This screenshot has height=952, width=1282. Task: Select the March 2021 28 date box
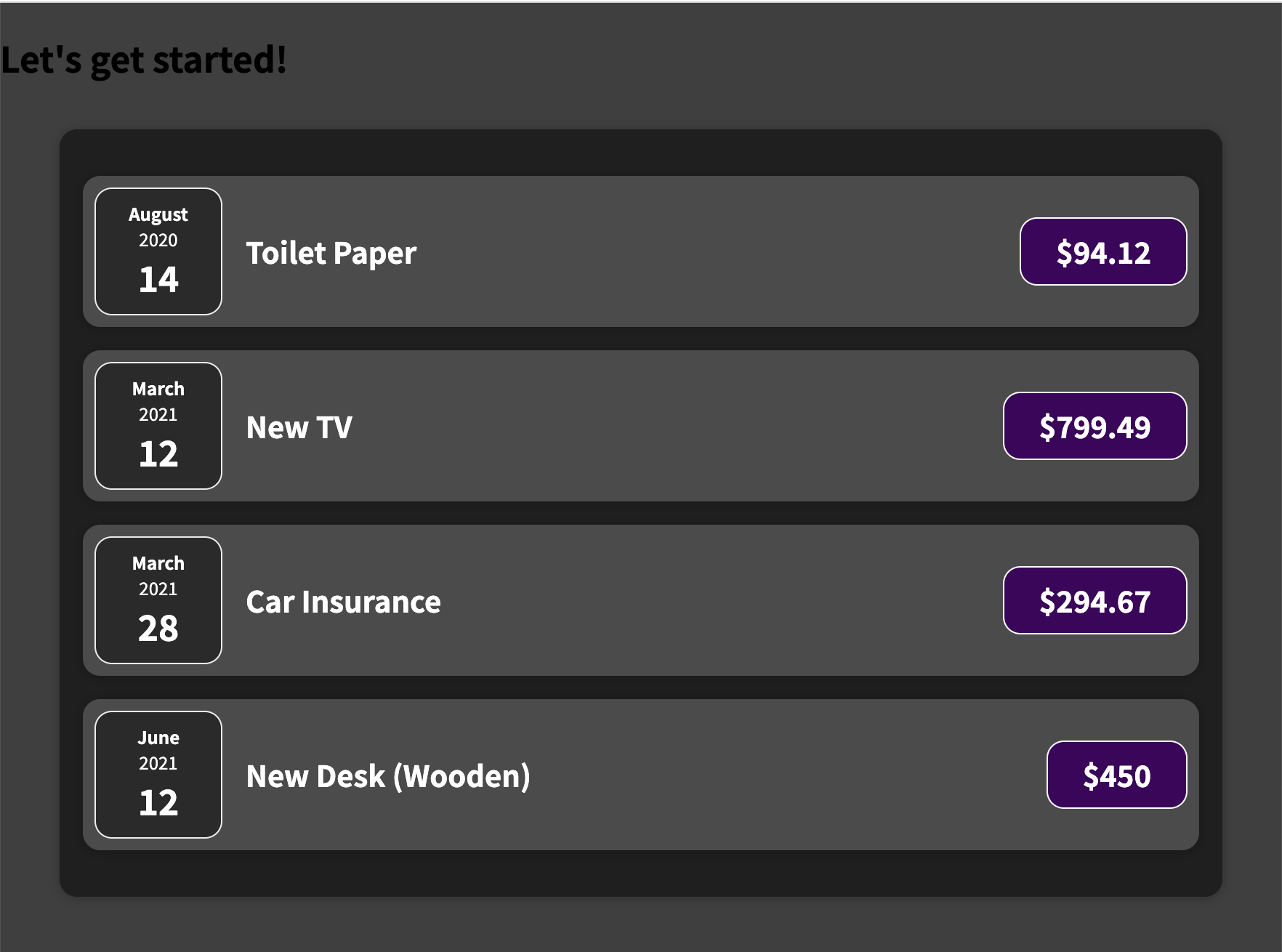coord(158,600)
